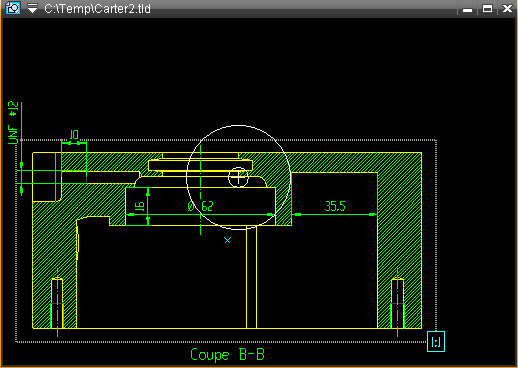Viewport: 518px width, 368px height.
Task: Pick the left threaded hole centerline
Action: pos(57,303)
